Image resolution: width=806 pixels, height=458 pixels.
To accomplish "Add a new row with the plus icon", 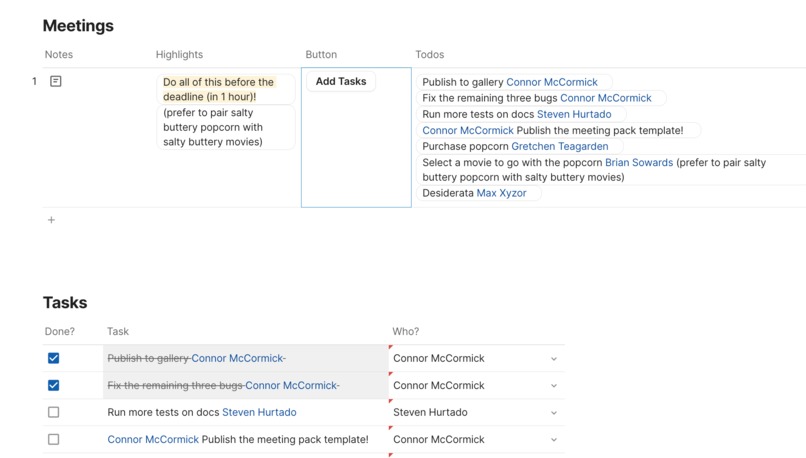I will click(51, 220).
